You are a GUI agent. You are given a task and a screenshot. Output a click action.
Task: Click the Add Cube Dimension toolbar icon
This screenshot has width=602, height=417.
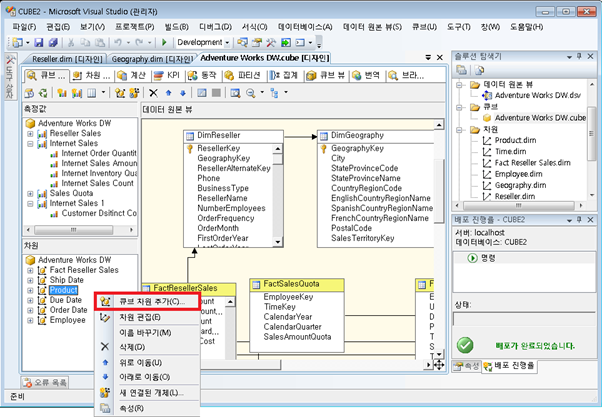click(120, 93)
